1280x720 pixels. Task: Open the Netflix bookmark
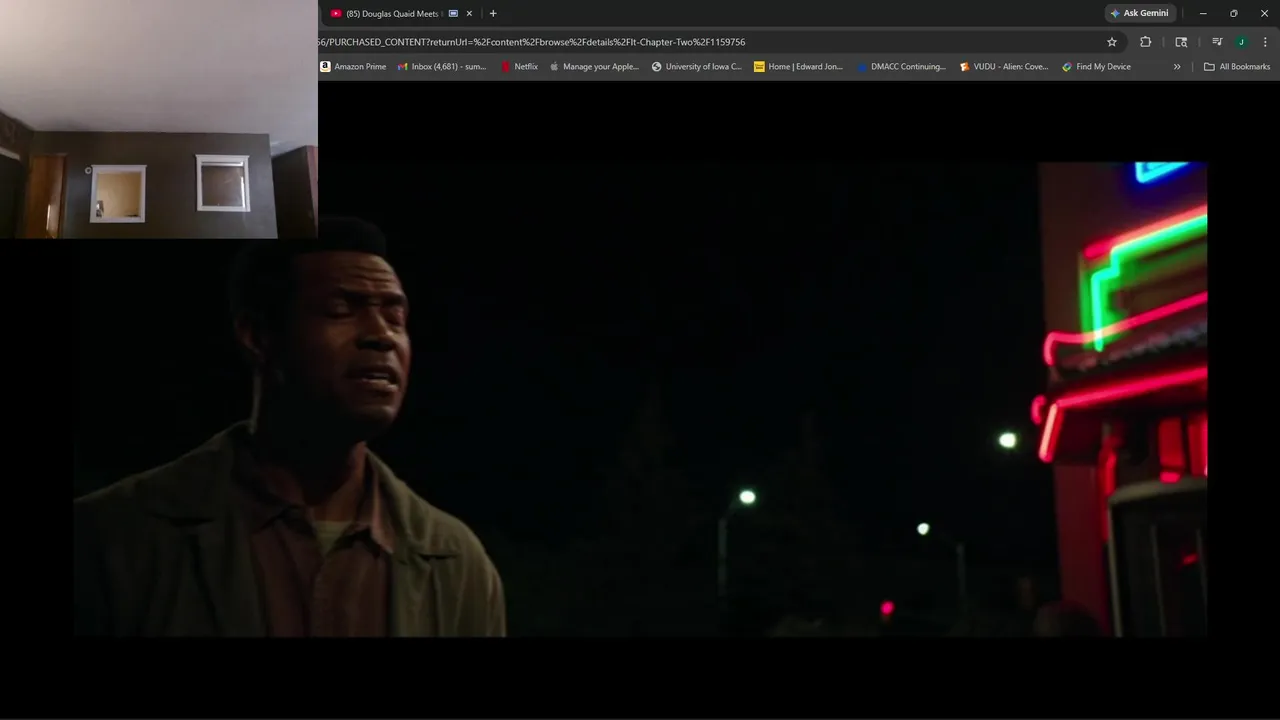(519, 67)
